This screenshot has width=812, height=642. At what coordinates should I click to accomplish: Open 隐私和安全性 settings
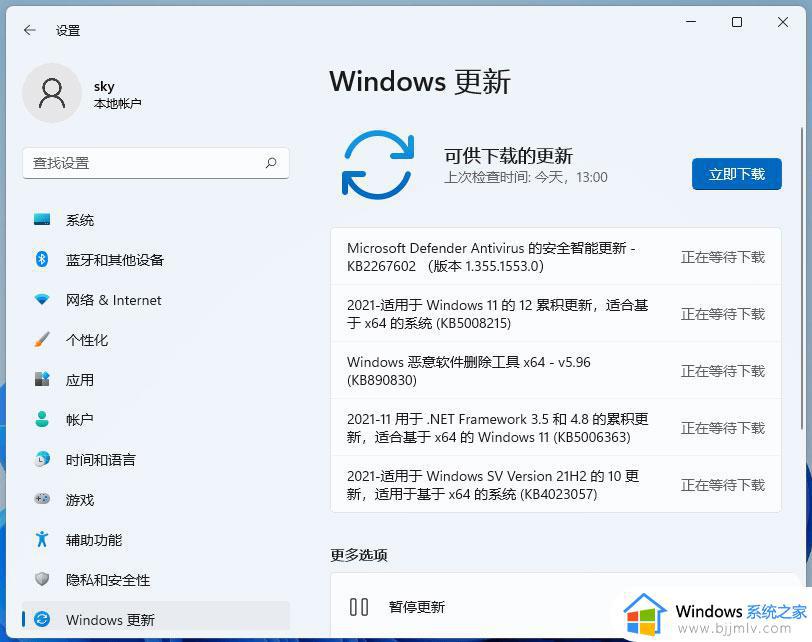click(x=155, y=579)
